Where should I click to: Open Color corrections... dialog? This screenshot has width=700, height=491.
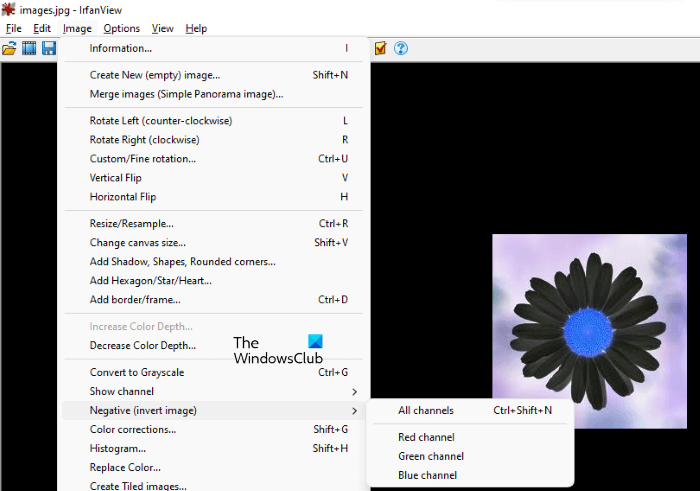(213, 429)
